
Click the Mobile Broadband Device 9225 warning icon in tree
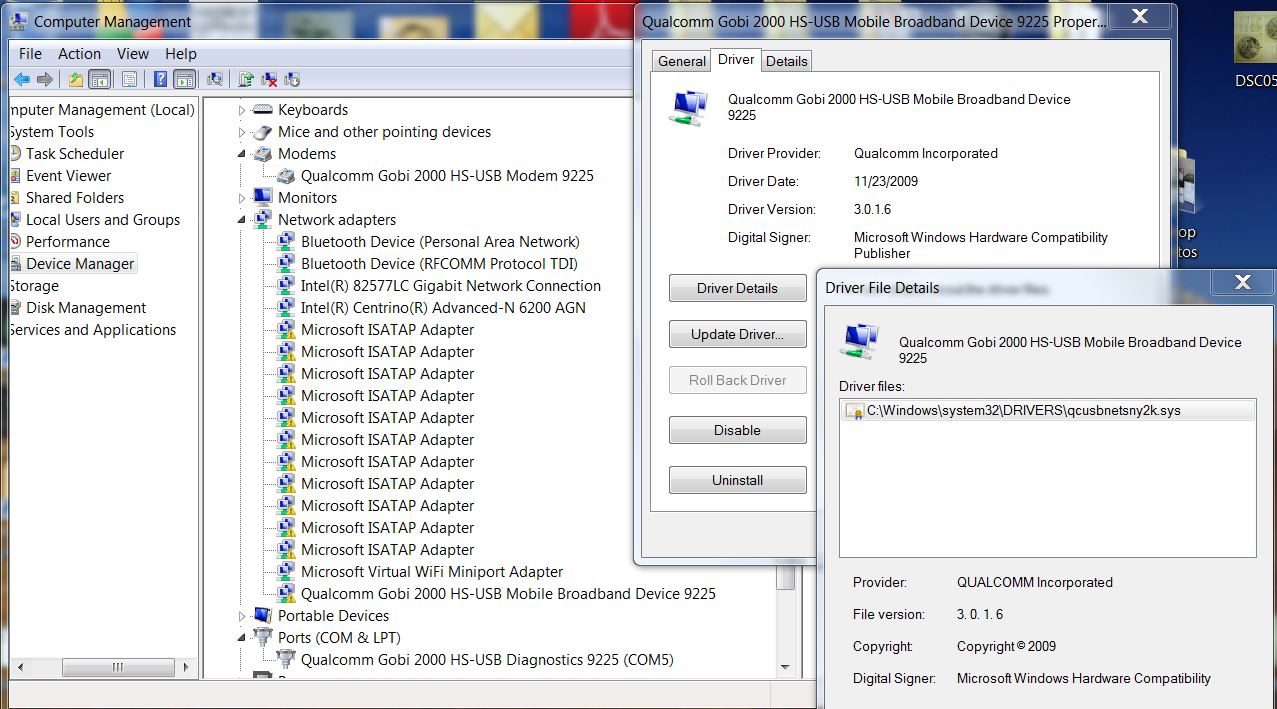point(286,594)
